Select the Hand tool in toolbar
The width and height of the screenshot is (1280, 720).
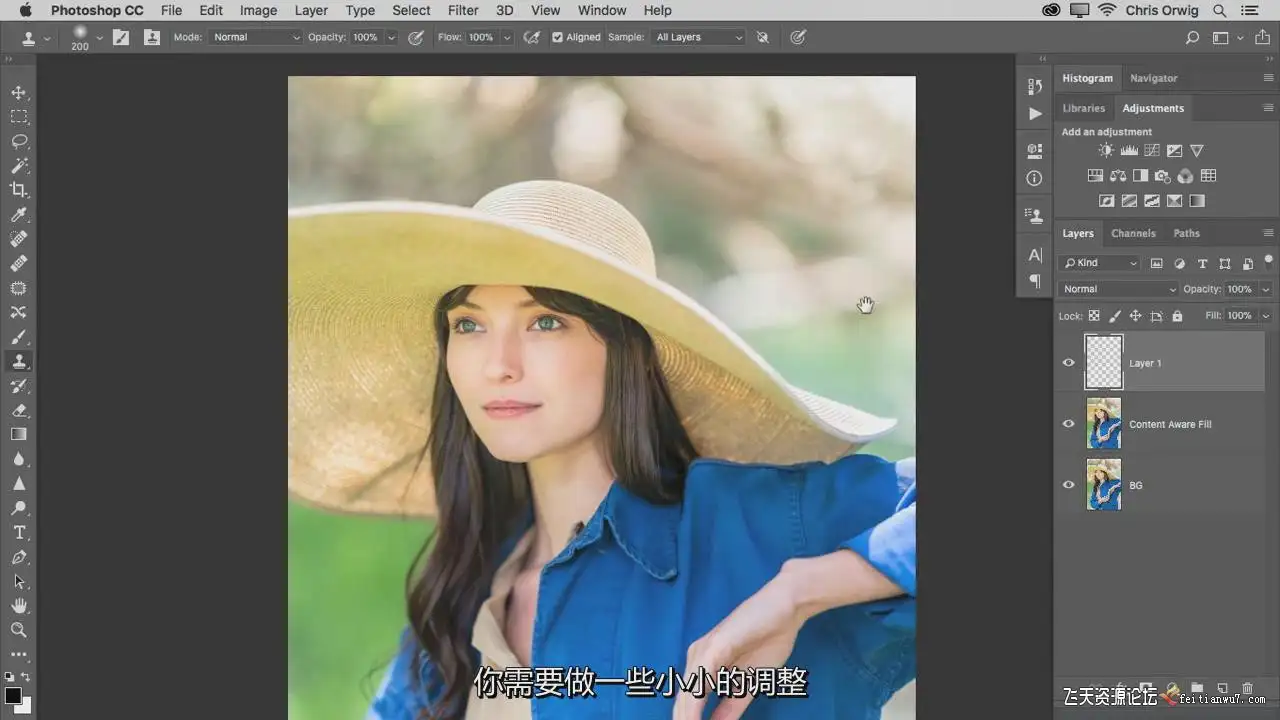(x=19, y=606)
